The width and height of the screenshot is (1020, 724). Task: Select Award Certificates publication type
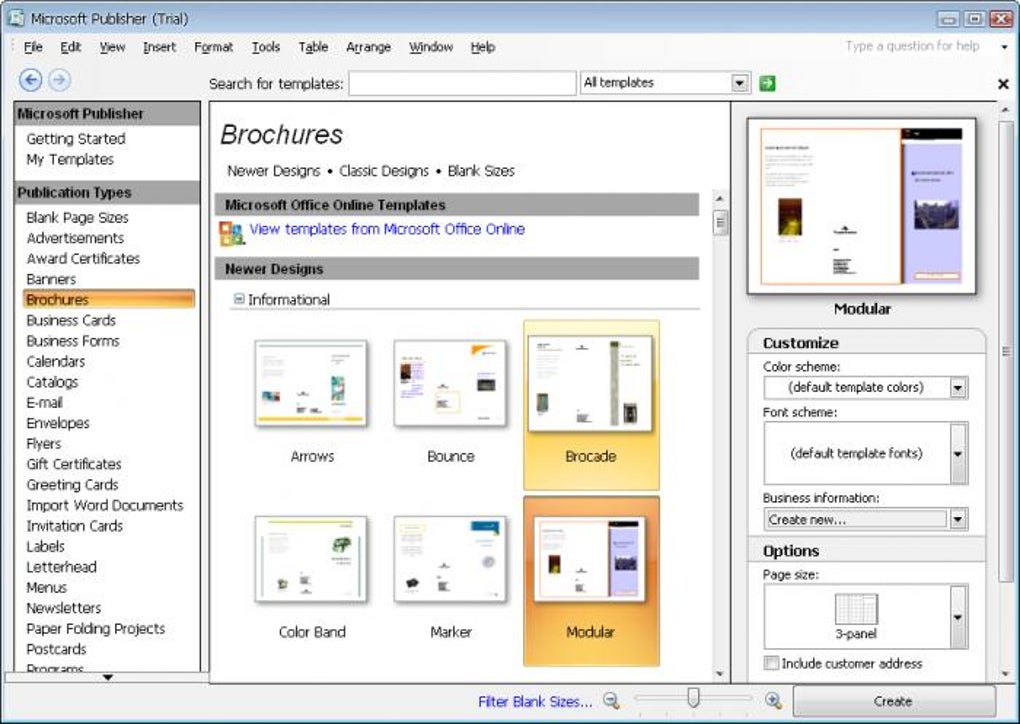pyautogui.click(x=83, y=259)
